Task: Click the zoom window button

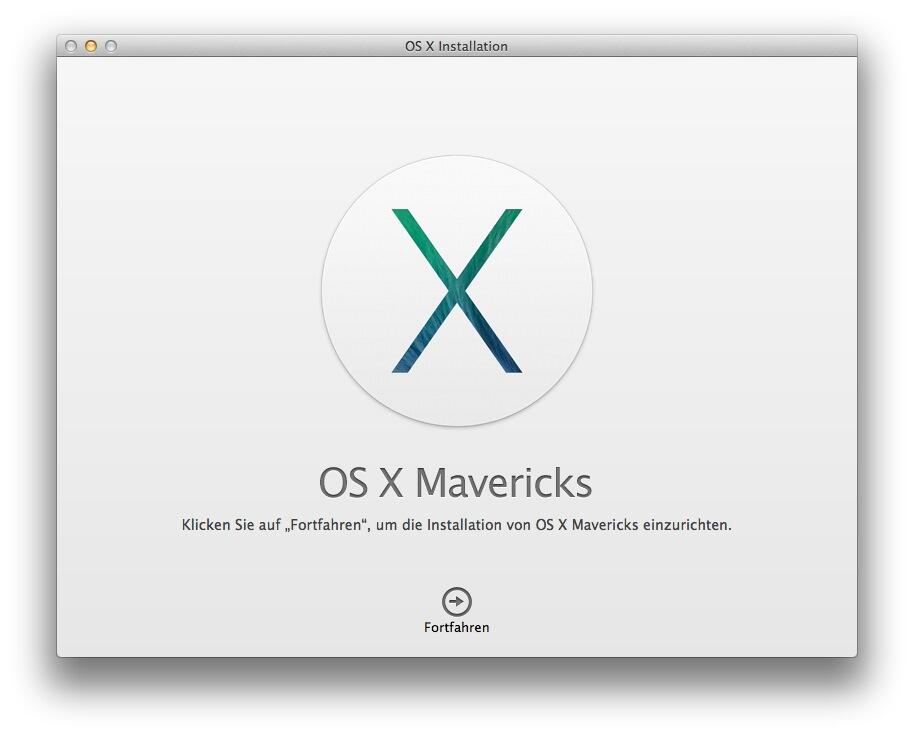Action: pyautogui.click(x=111, y=46)
